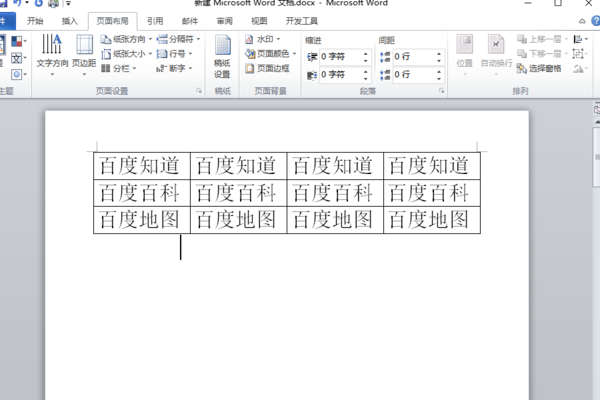The height and width of the screenshot is (400, 600).
Task: Click 百度地图 in the last table column
Action: (429, 220)
